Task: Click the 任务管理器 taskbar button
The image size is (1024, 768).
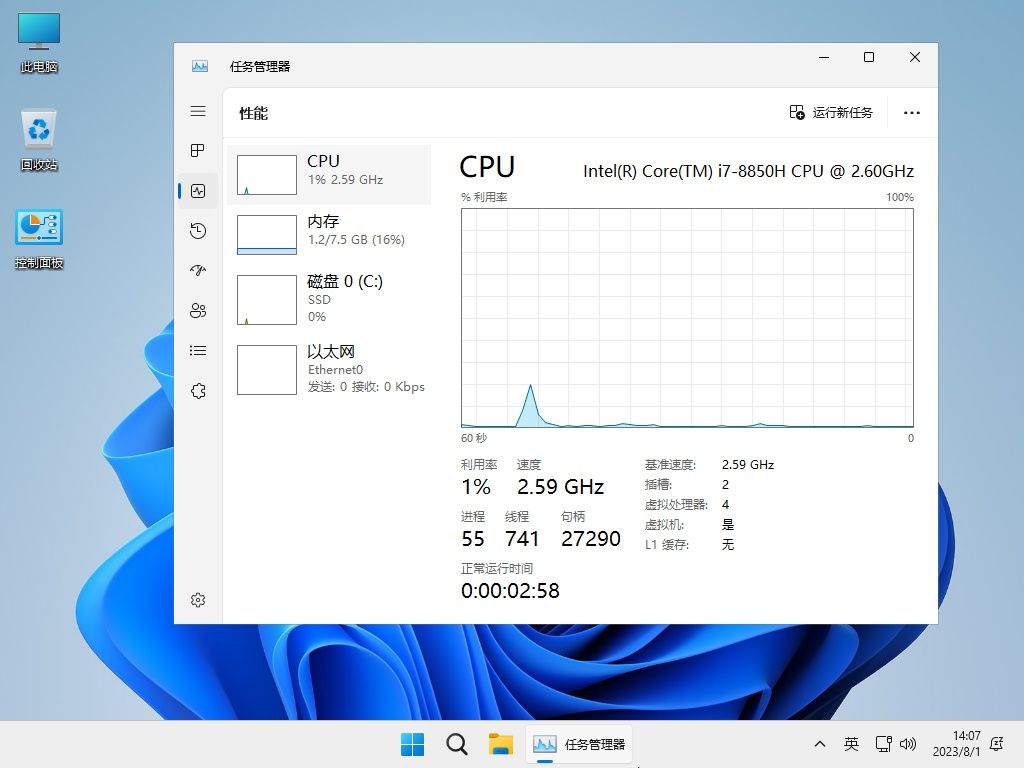Action: click(x=579, y=744)
